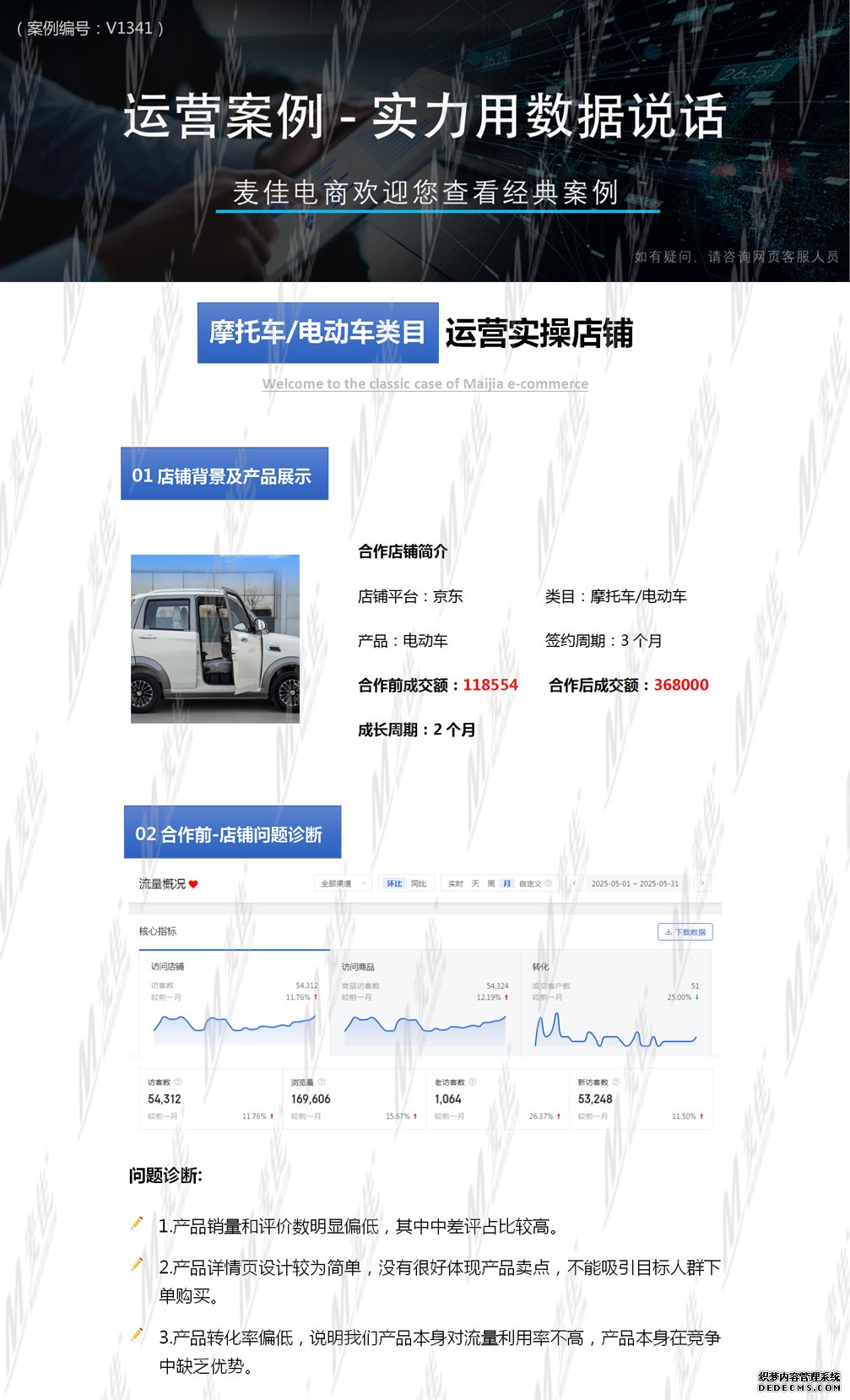
Task: Click the help icon next to 老访客数
Action: pyautogui.click(x=473, y=1082)
